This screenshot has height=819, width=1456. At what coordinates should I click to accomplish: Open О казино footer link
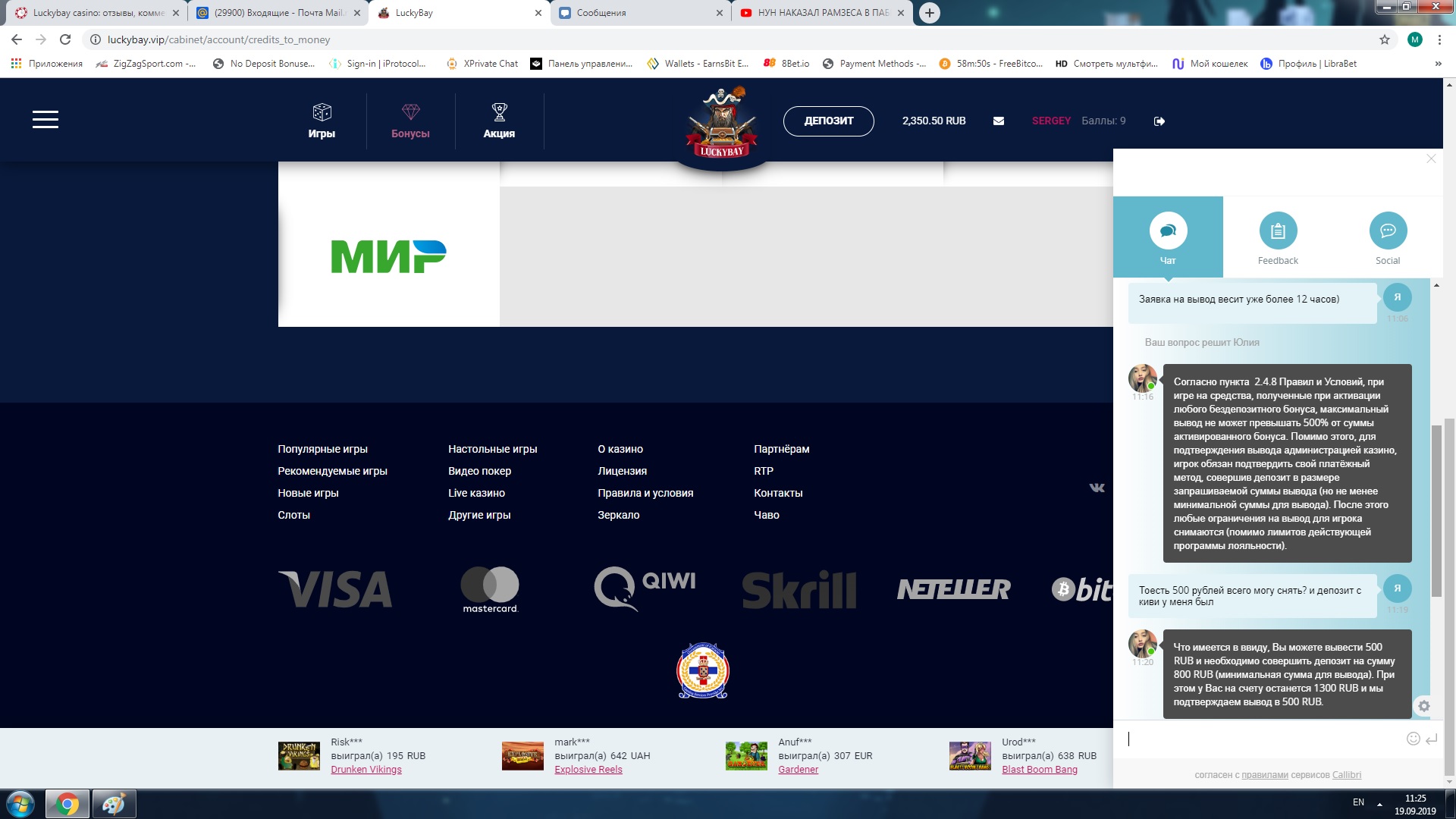pyautogui.click(x=620, y=449)
